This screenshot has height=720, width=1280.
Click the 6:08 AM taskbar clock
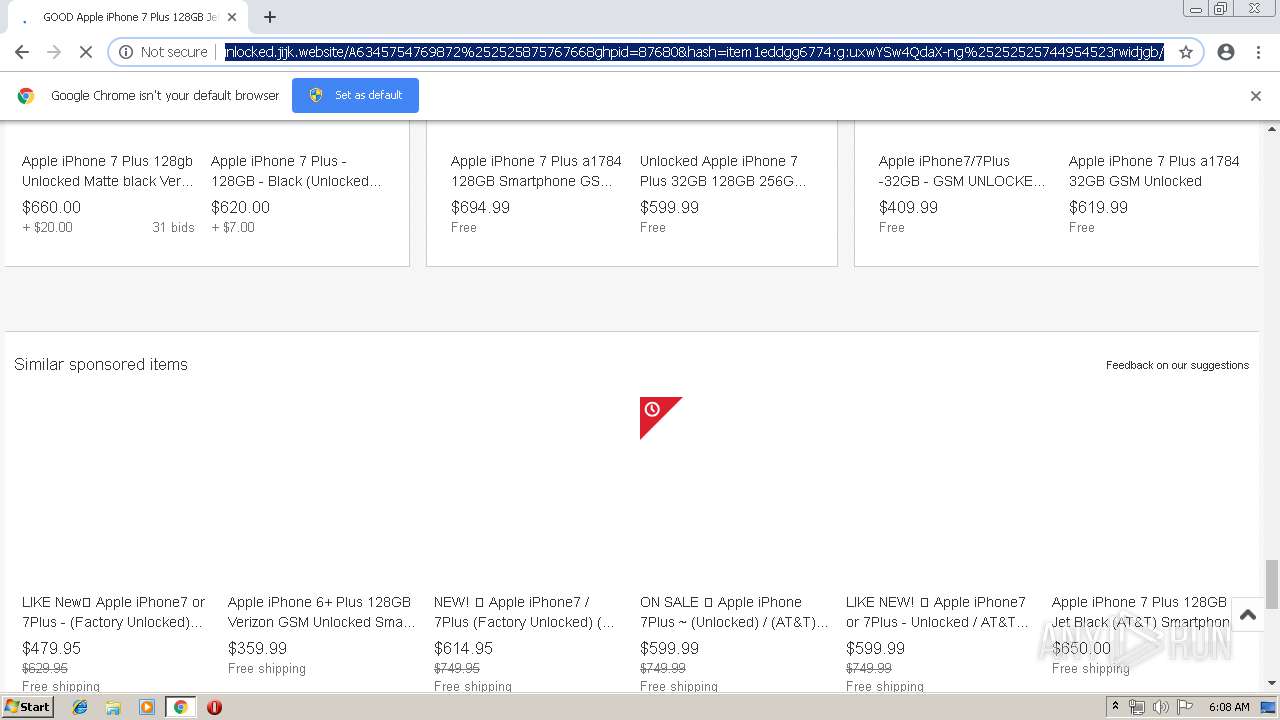[x=1229, y=707]
